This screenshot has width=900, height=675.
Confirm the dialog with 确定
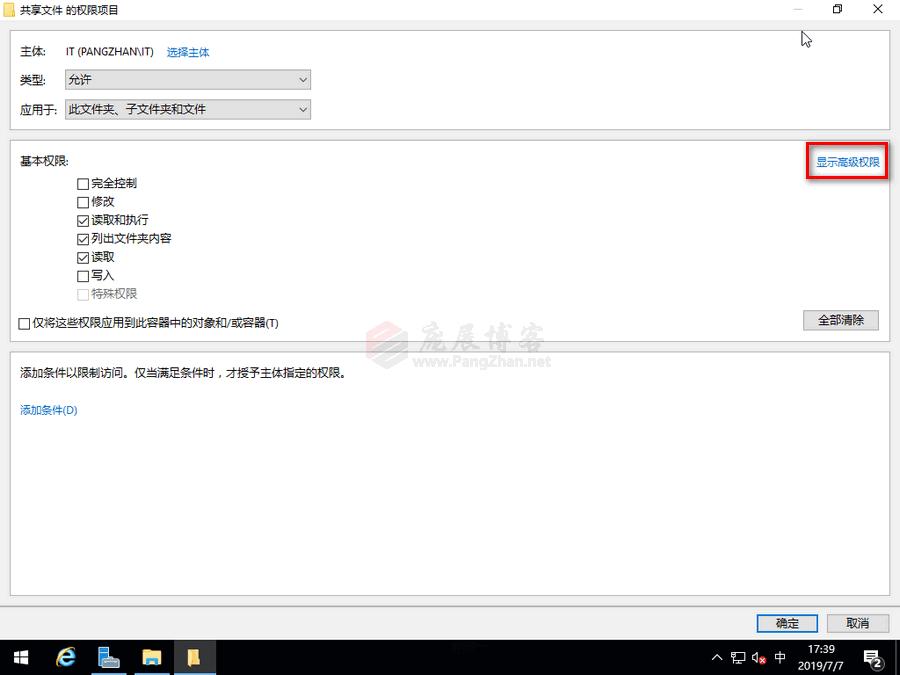(x=786, y=623)
